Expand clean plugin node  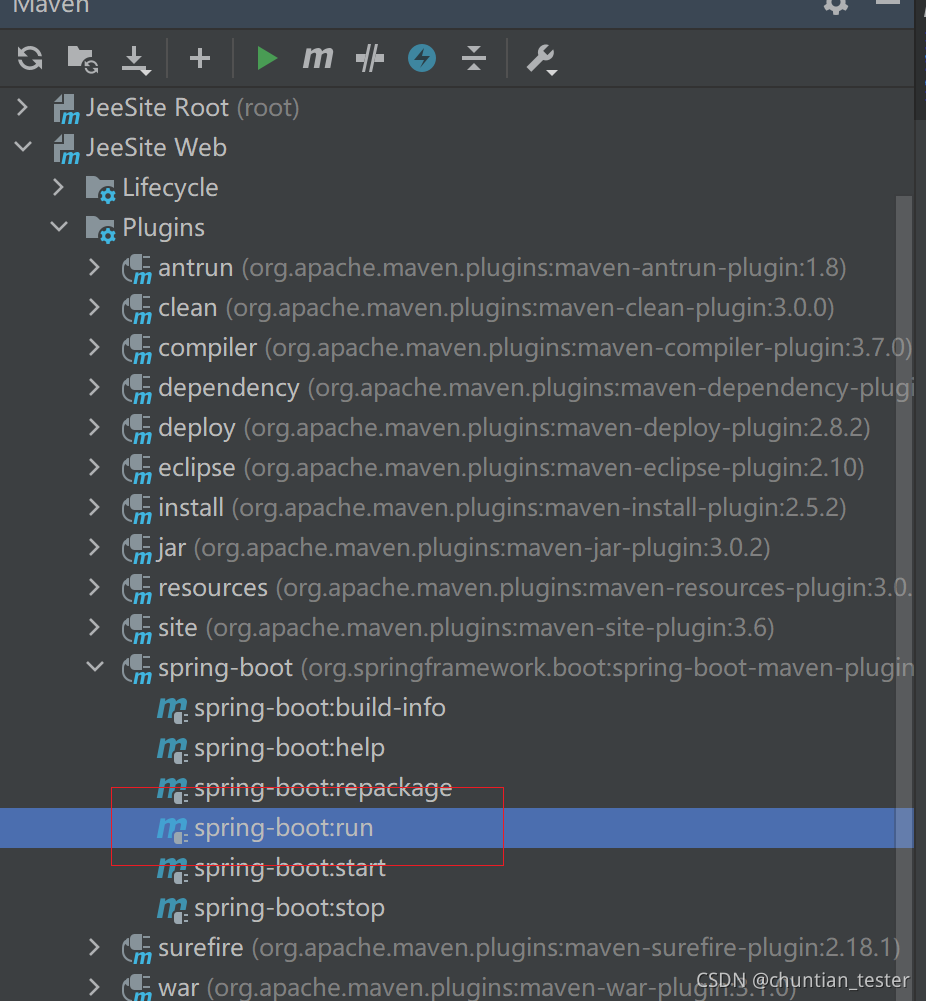(x=94, y=307)
